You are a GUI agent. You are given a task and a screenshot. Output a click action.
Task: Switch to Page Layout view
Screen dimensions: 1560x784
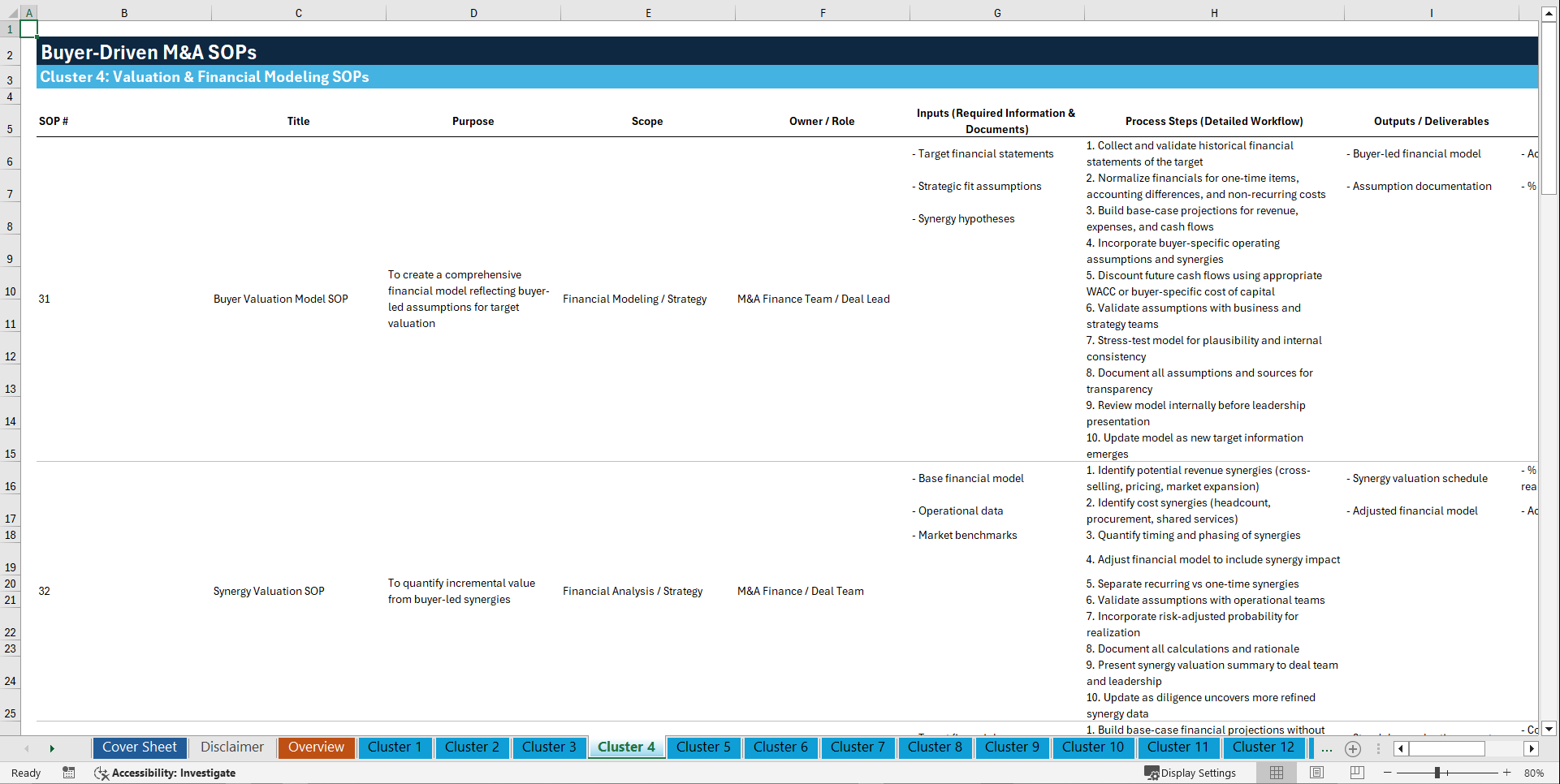[1316, 773]
